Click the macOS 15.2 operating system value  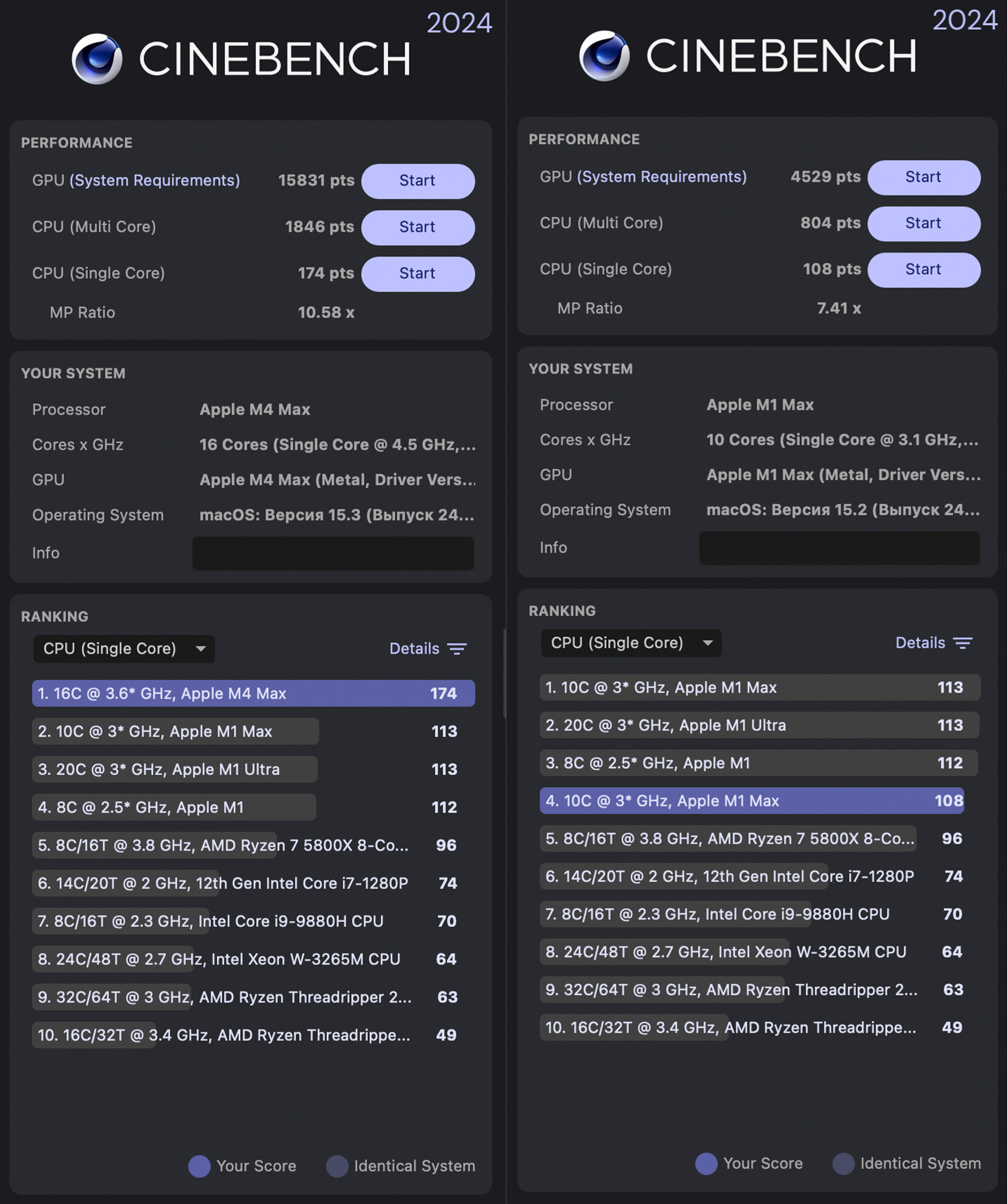pyautogui.click(x=843, y=510)
